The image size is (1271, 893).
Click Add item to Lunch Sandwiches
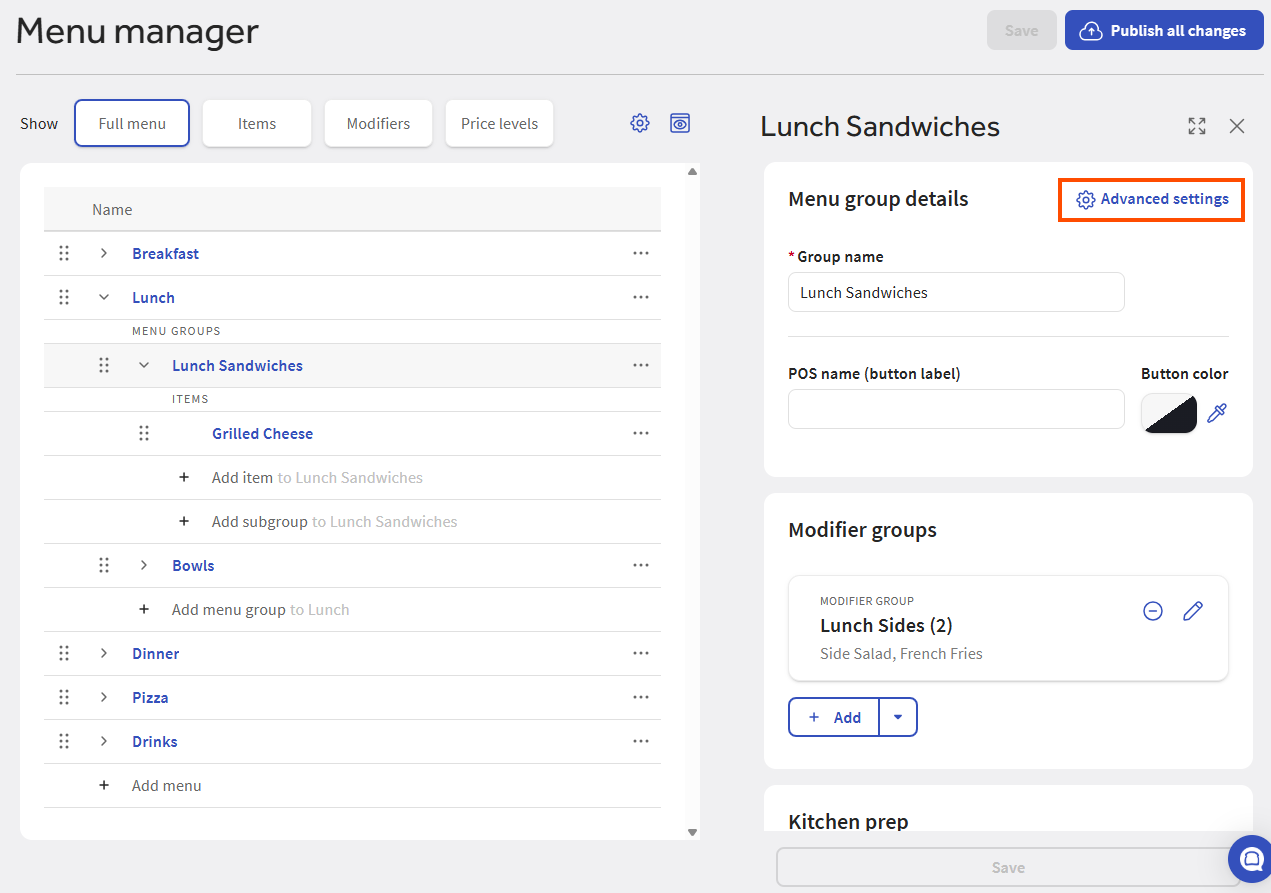pos(317,477)
